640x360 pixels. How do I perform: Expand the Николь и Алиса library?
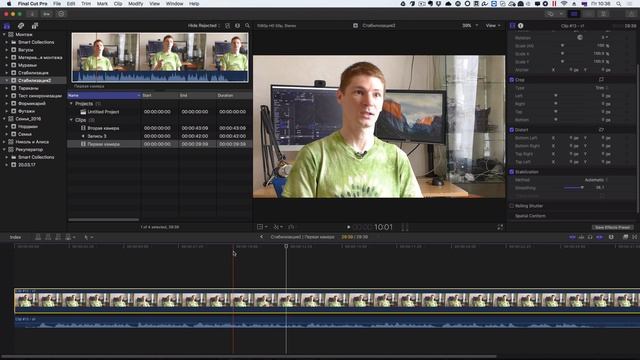[x=4, y=142]
